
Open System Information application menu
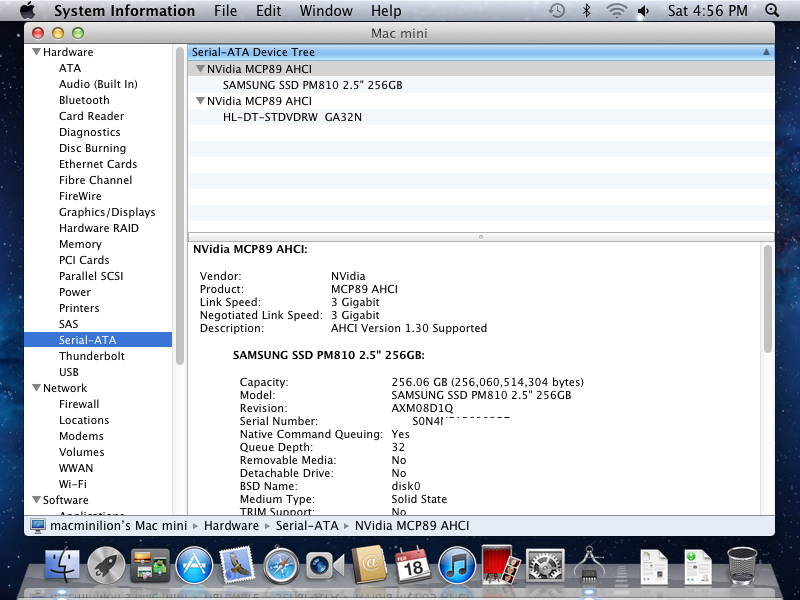point(124,10)
